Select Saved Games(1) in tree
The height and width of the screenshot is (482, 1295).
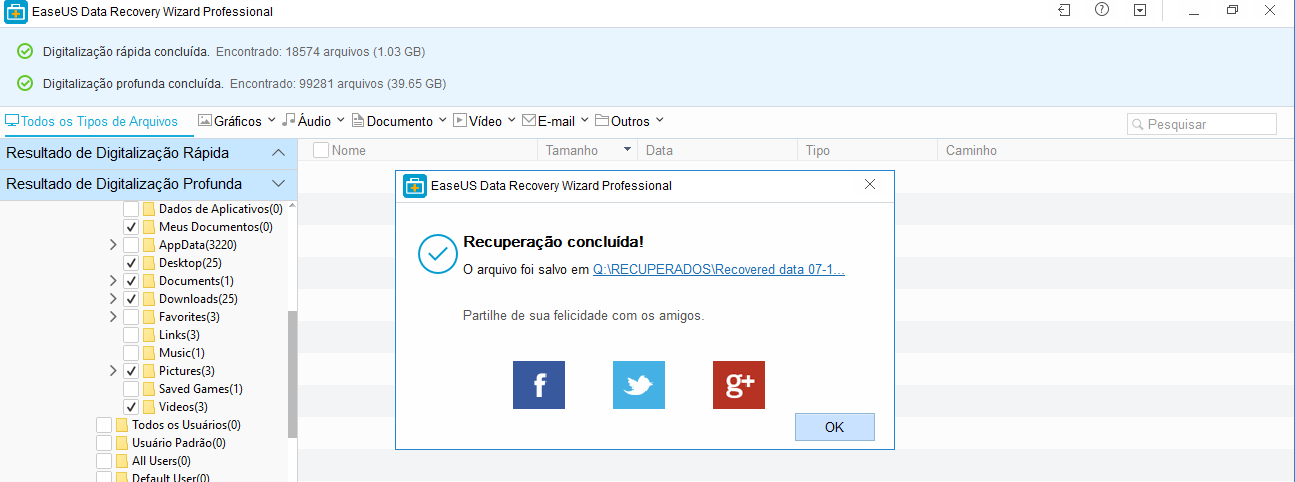coord(200,389)
